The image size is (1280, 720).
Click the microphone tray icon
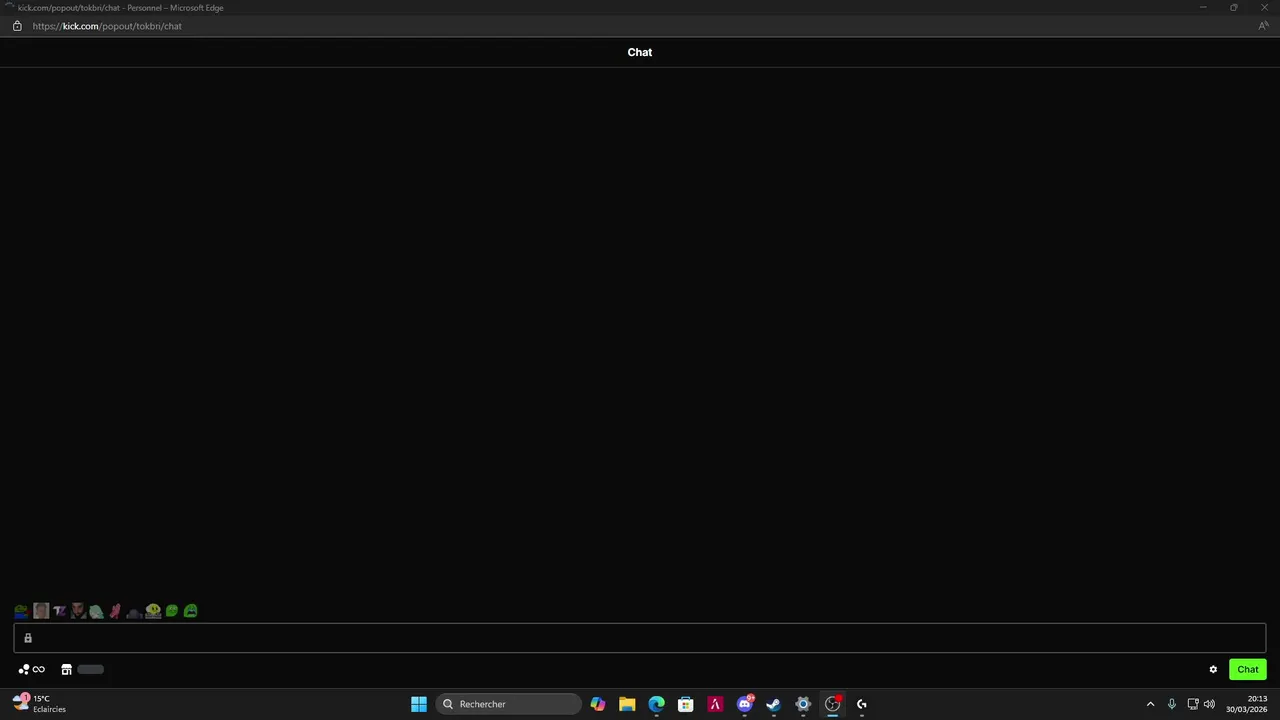pos(1172,704)
